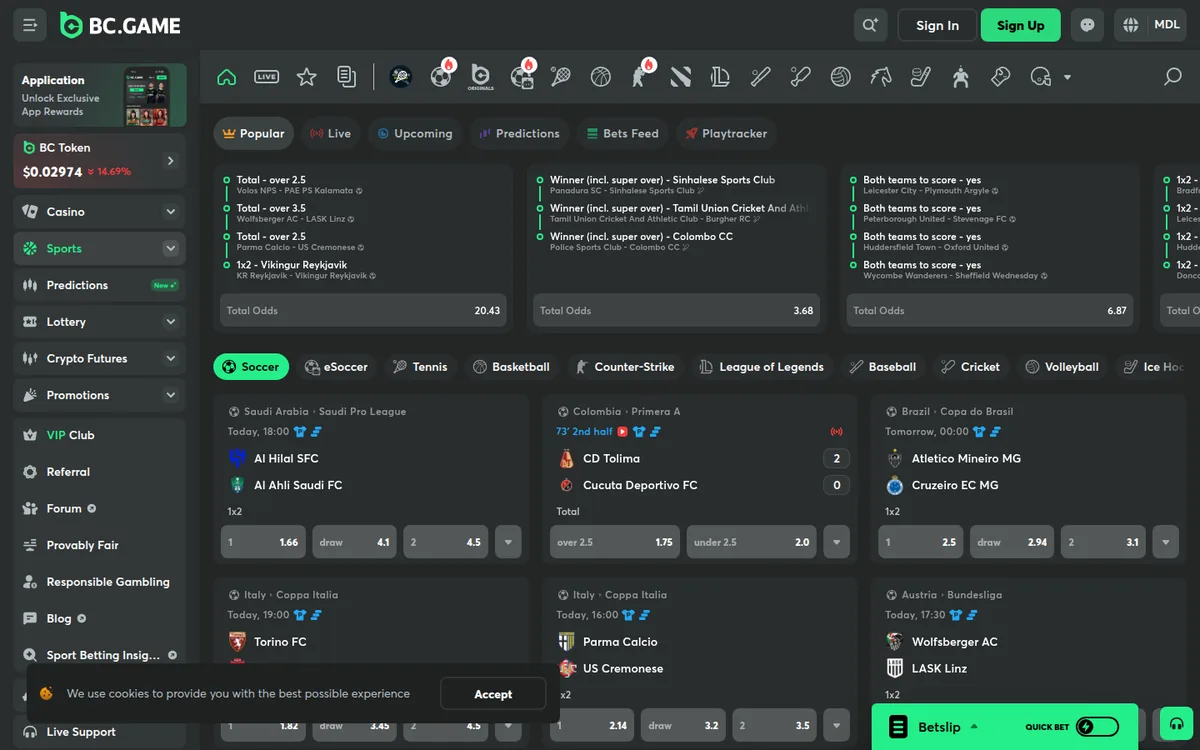Open the LIVE events icon

coord(266,77)
